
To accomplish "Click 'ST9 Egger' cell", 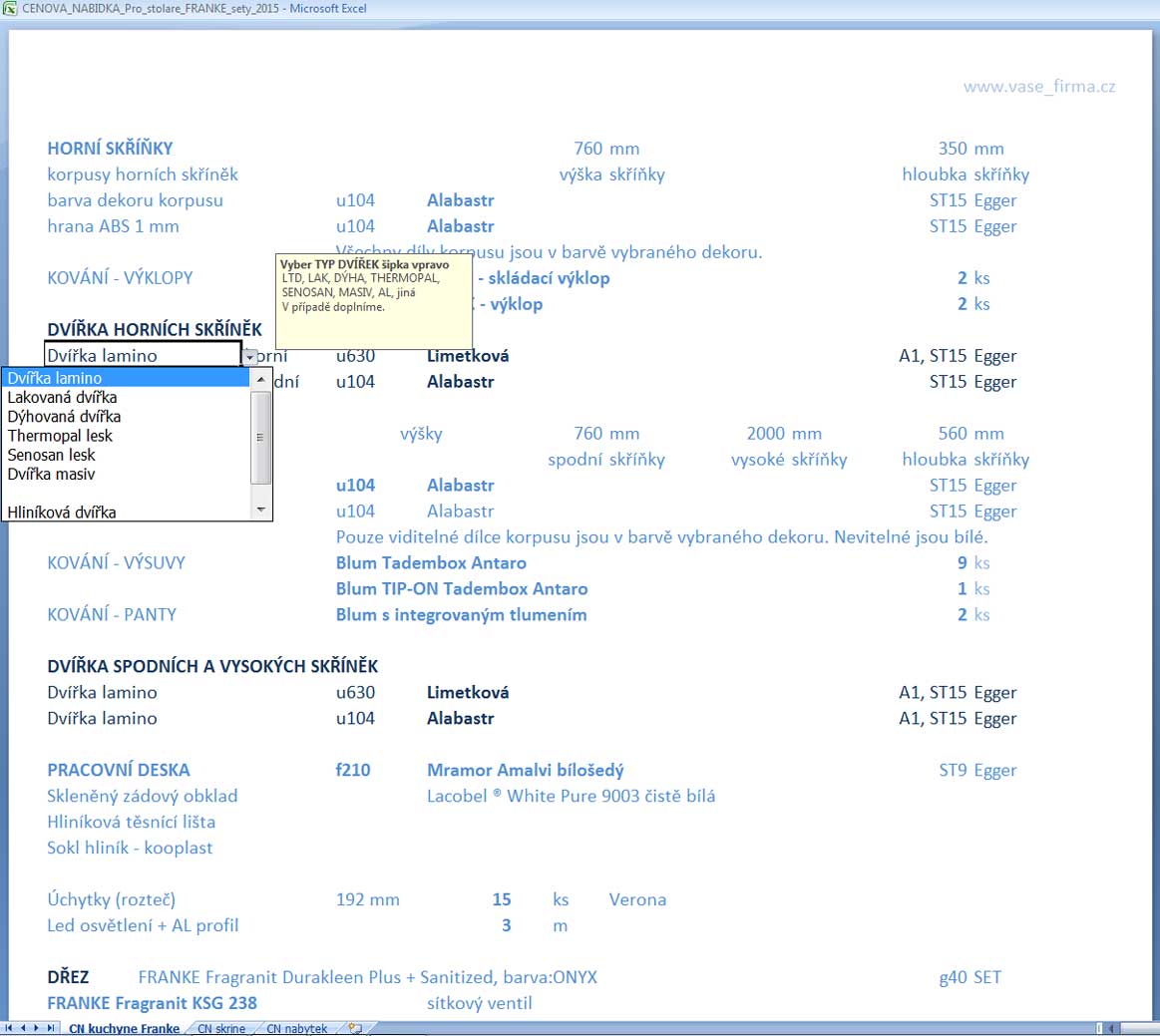I will click(978, 770).
